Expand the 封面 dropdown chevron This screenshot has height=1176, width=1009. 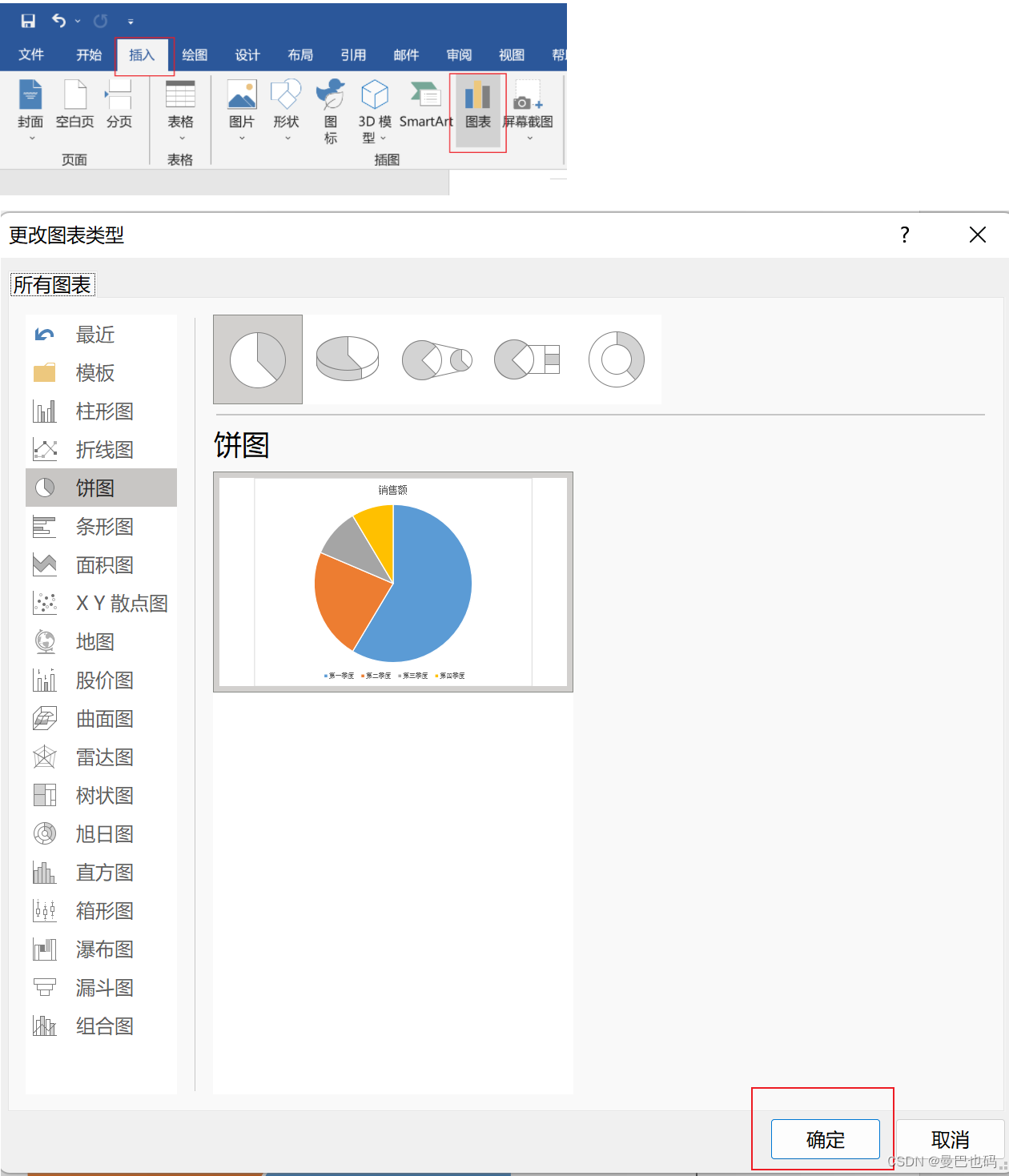32,138
